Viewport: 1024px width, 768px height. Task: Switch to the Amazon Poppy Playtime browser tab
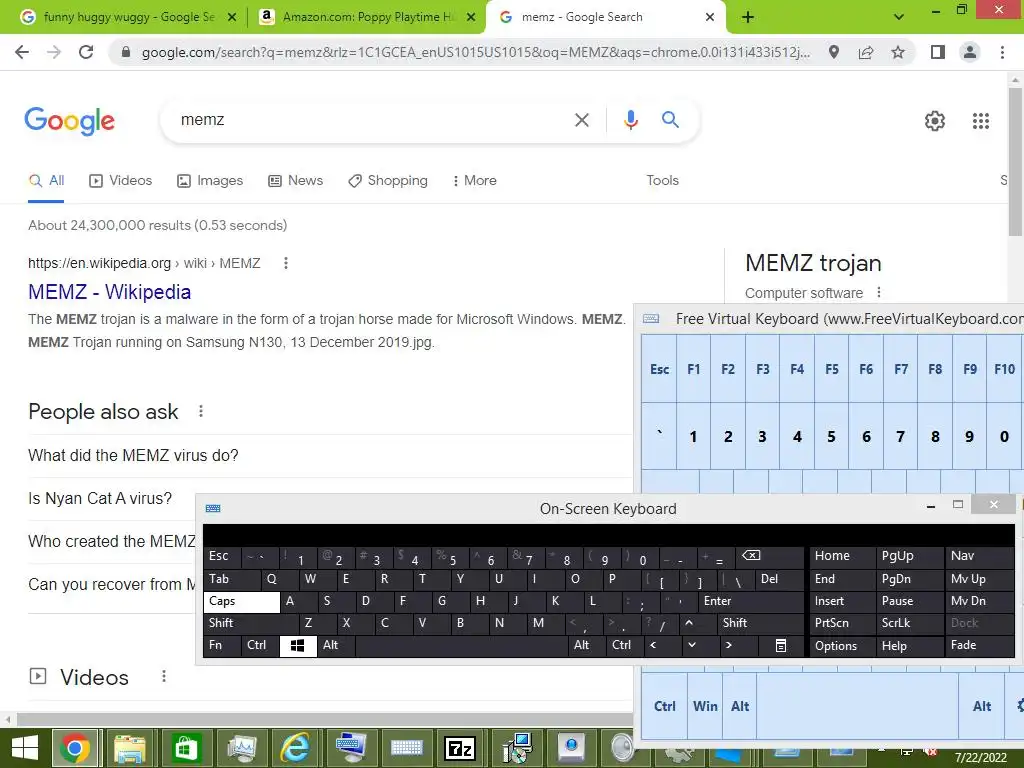pyautogui.click(x=368, y=17)
